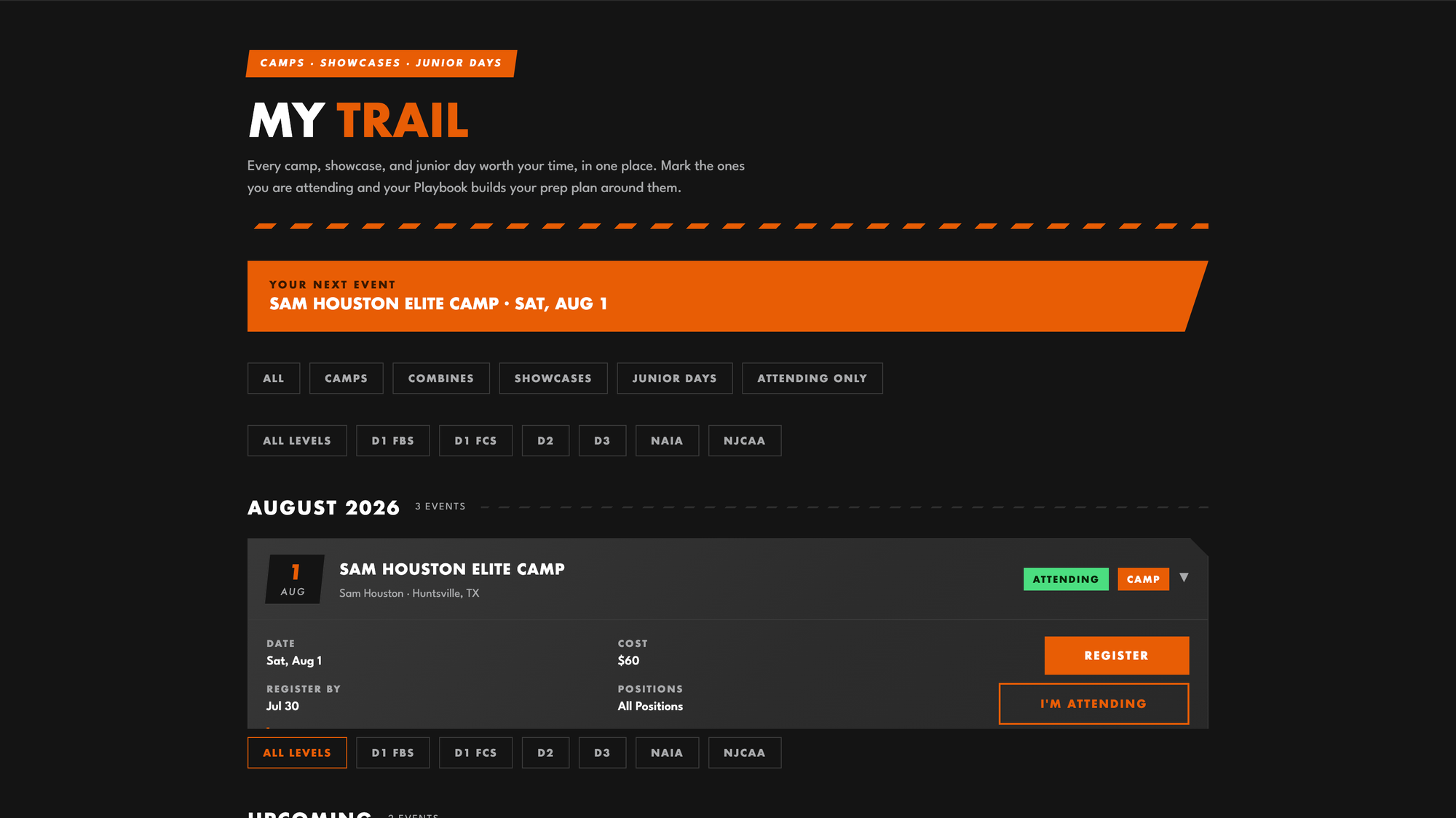Toggle the ATTENDING ONLY filter
This screenshot has height=818, width=1456.
[812, 378]
